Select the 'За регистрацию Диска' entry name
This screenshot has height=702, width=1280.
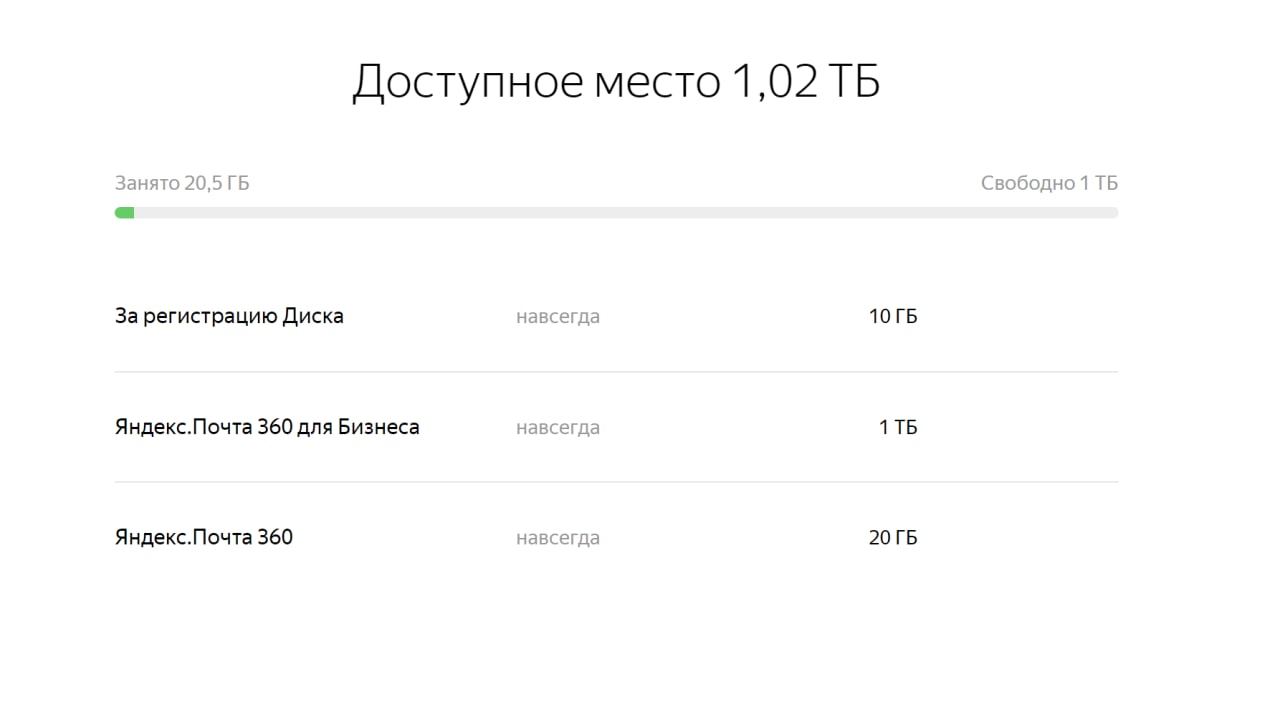(x=229, y=316)
